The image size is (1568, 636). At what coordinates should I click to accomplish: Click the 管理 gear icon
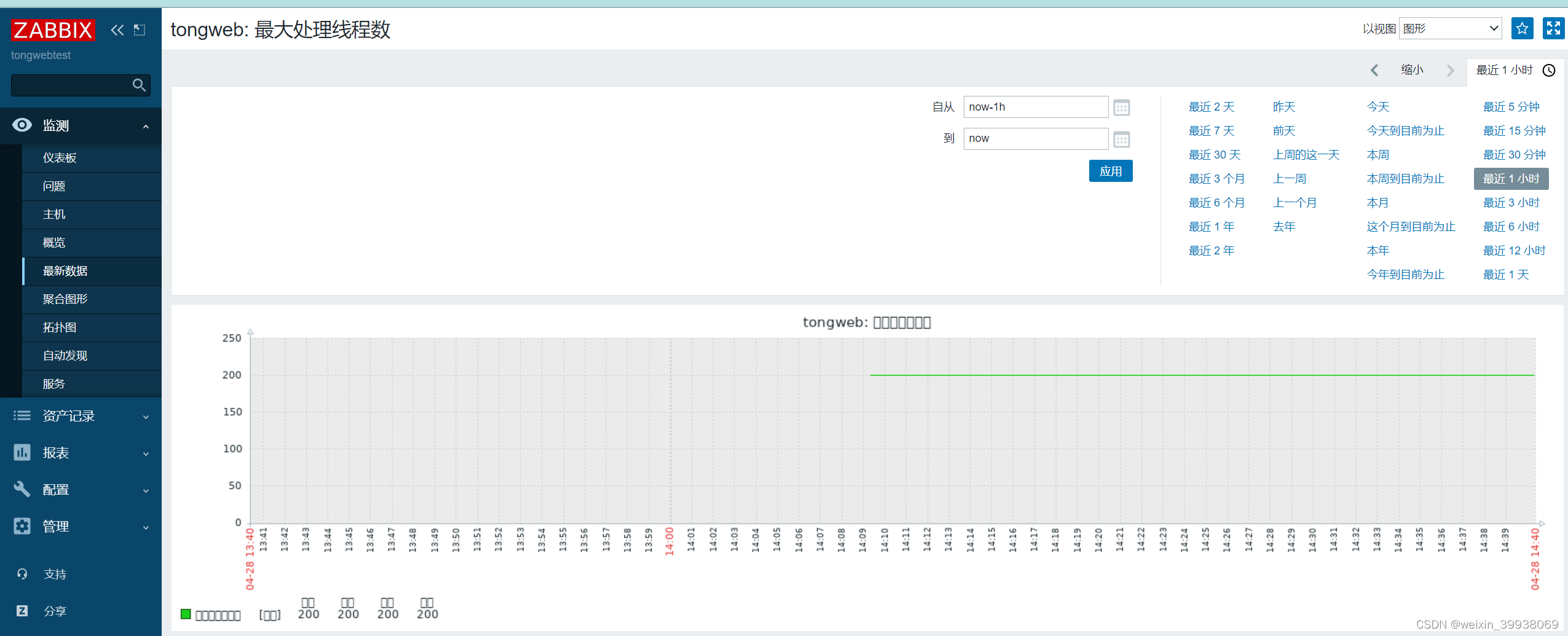(x=22, y=526)
